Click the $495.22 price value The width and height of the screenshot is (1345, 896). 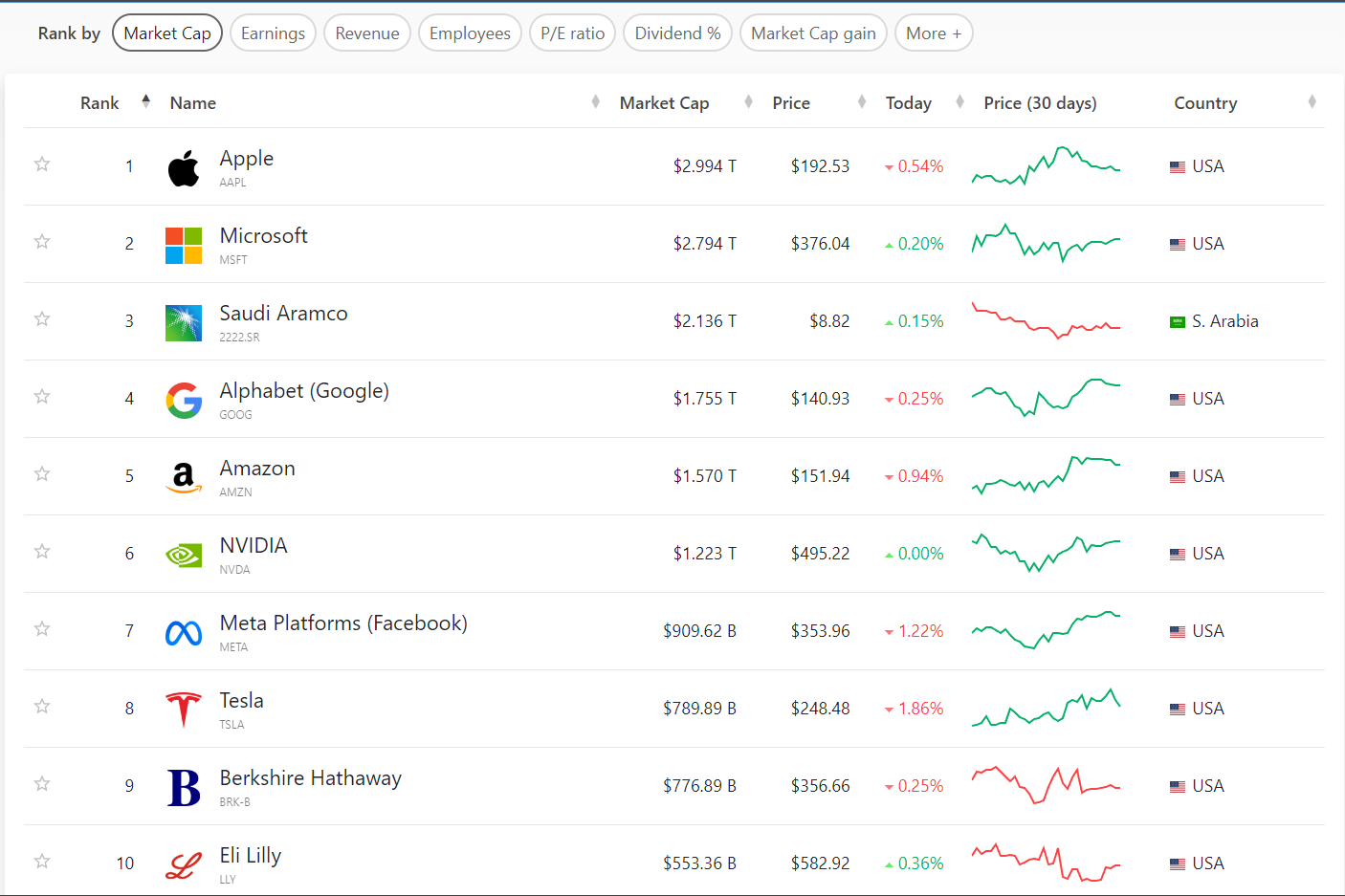[820, 554]
